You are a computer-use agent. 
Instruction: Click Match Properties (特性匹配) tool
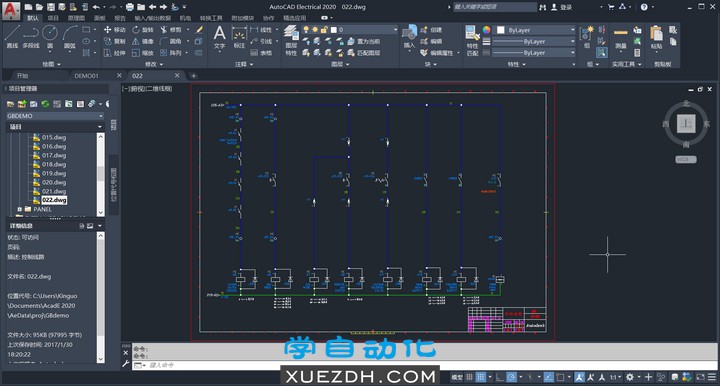click(472, 40)
